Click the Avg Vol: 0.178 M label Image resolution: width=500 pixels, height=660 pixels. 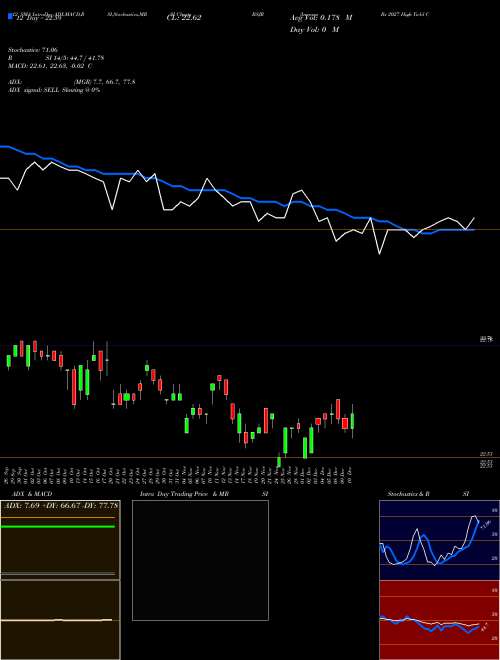click(321, 18)
